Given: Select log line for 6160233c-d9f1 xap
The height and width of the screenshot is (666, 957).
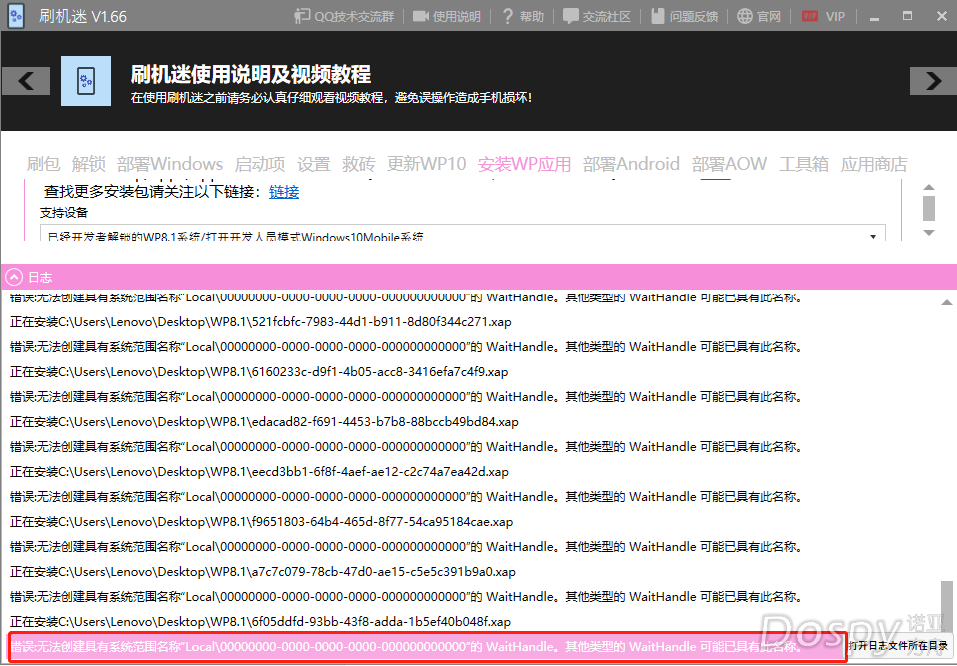Looking at the screenshot, I should point(259,372).
